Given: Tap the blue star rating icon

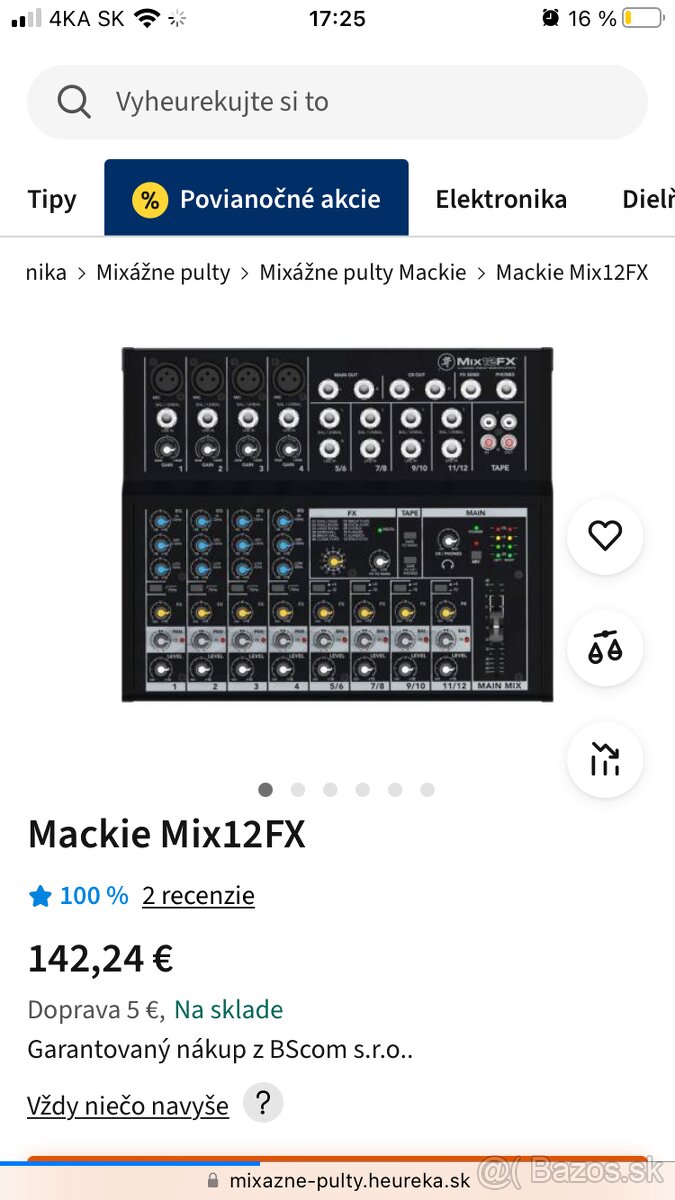Looking at the screenshot, I should (40, 896).
